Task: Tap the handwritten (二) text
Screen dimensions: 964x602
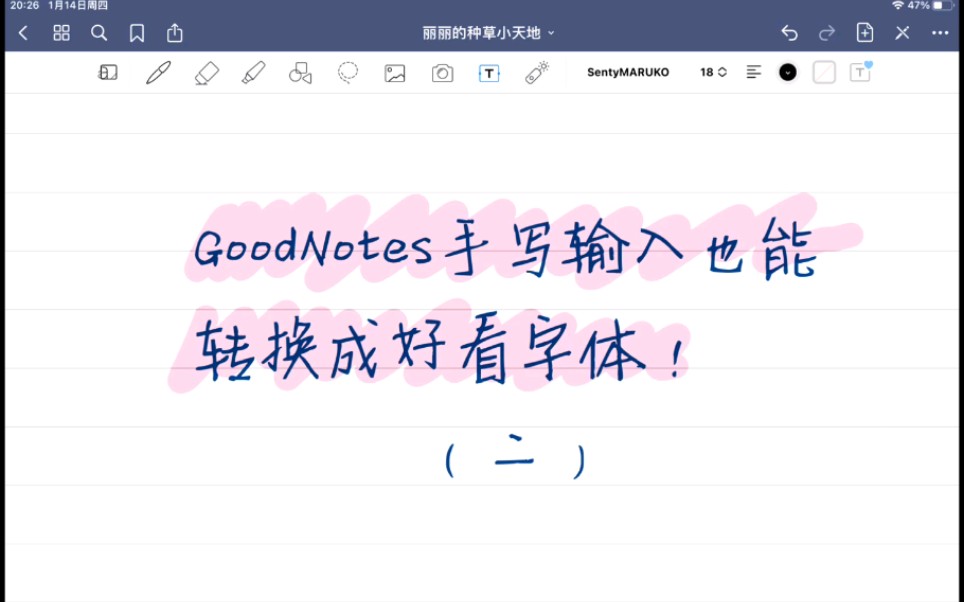Action: click(515, 458)
